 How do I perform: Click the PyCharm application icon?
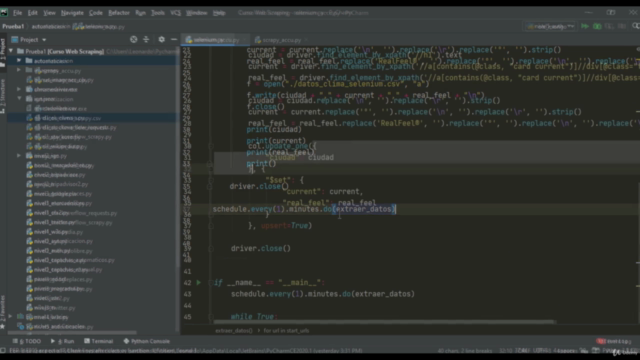(x=4, y=13)
